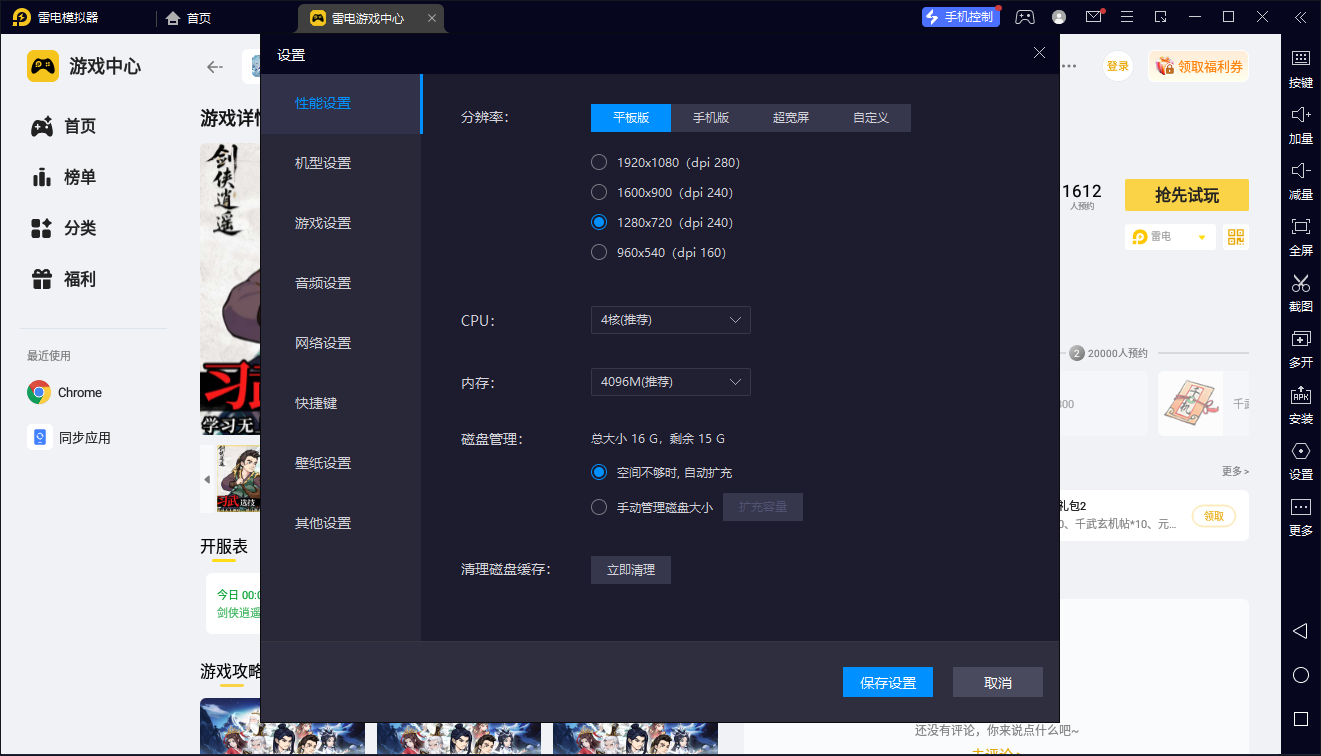Viewport: 1321px width, 756px height.
Task: Click the APK 安装 install icon
Action: (x=1300, y=406)
